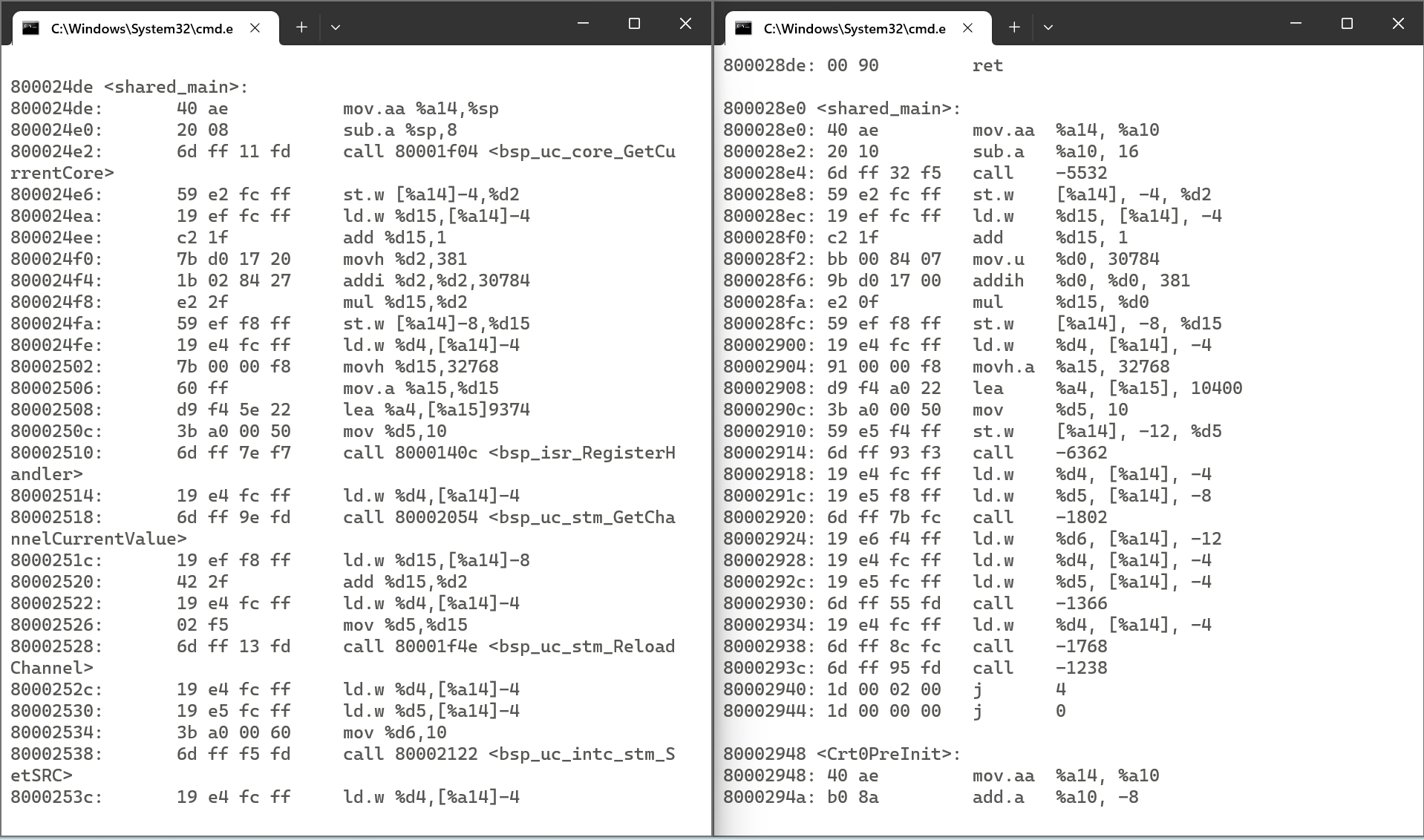This screenshot has height=840, width=1424.
Task: Select the shared_main label at 800028e0
Action: pyautogui.click(x=842, y=108)
